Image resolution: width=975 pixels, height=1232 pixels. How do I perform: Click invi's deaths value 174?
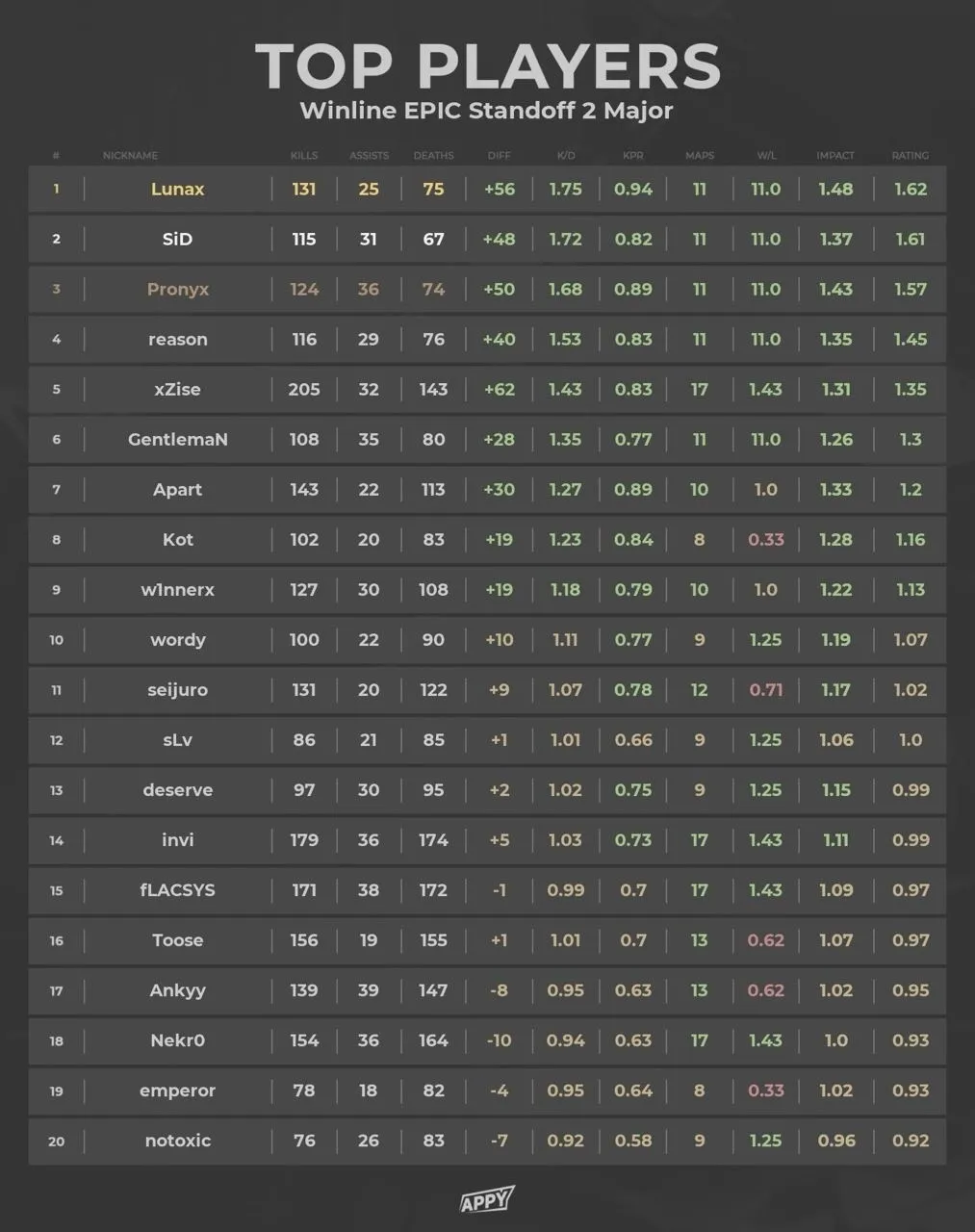click(x=433, y=840)
